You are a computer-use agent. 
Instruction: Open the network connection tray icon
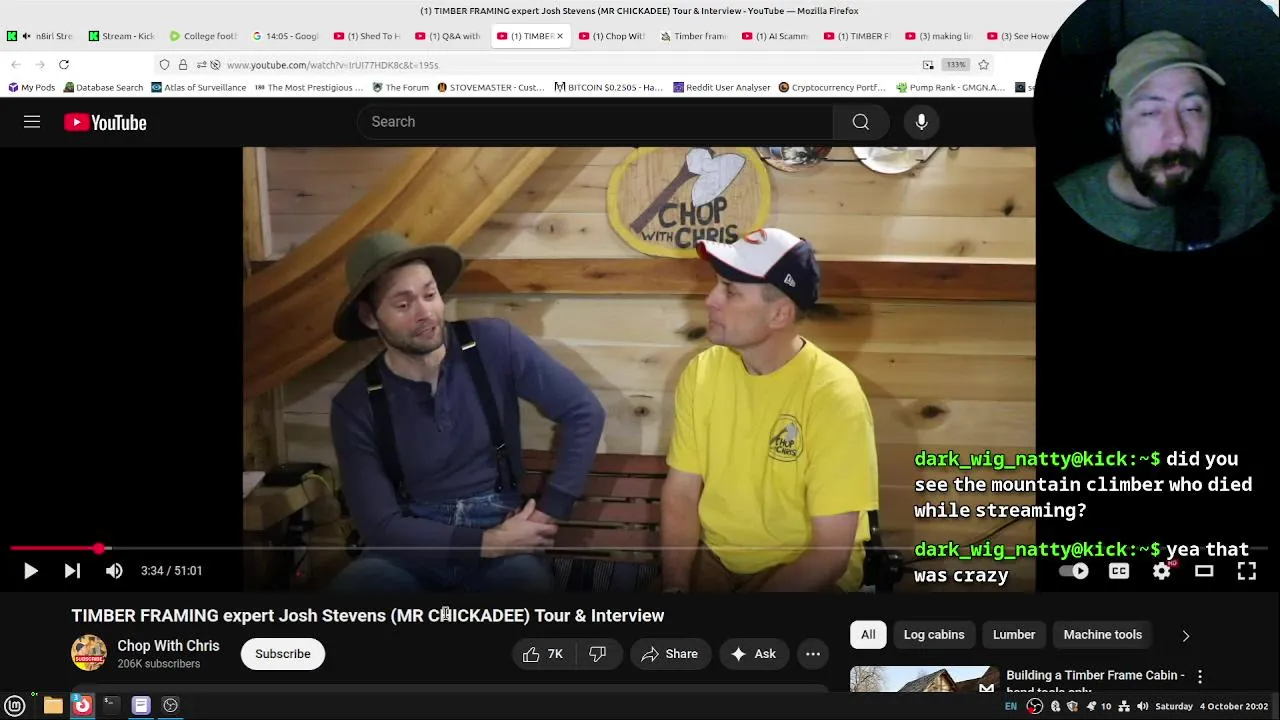[1125, 706]
